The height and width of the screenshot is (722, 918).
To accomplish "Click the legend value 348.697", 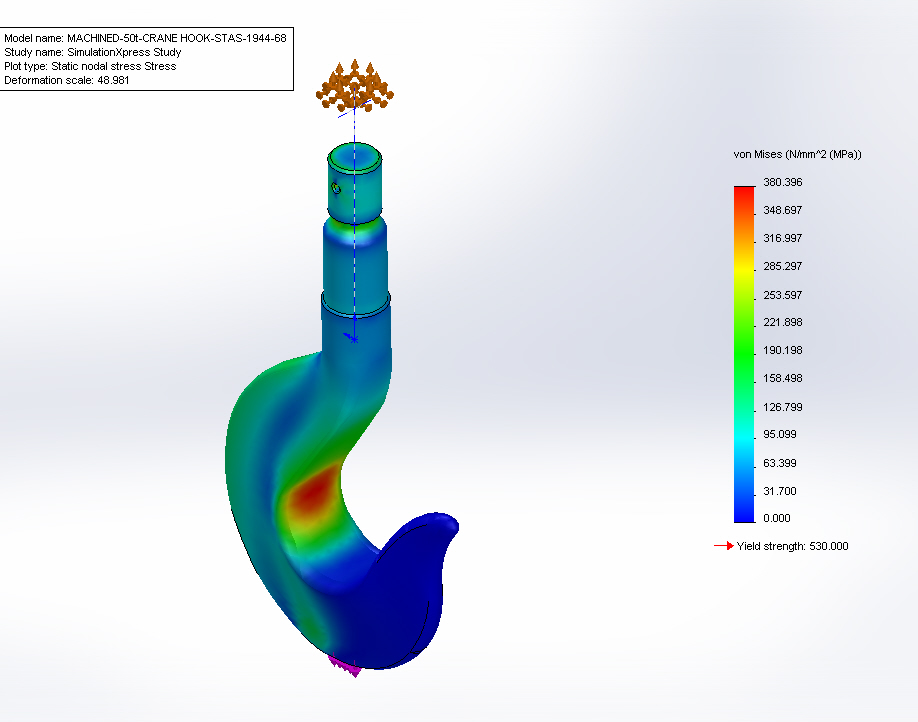I will click(x=783, y=210).
